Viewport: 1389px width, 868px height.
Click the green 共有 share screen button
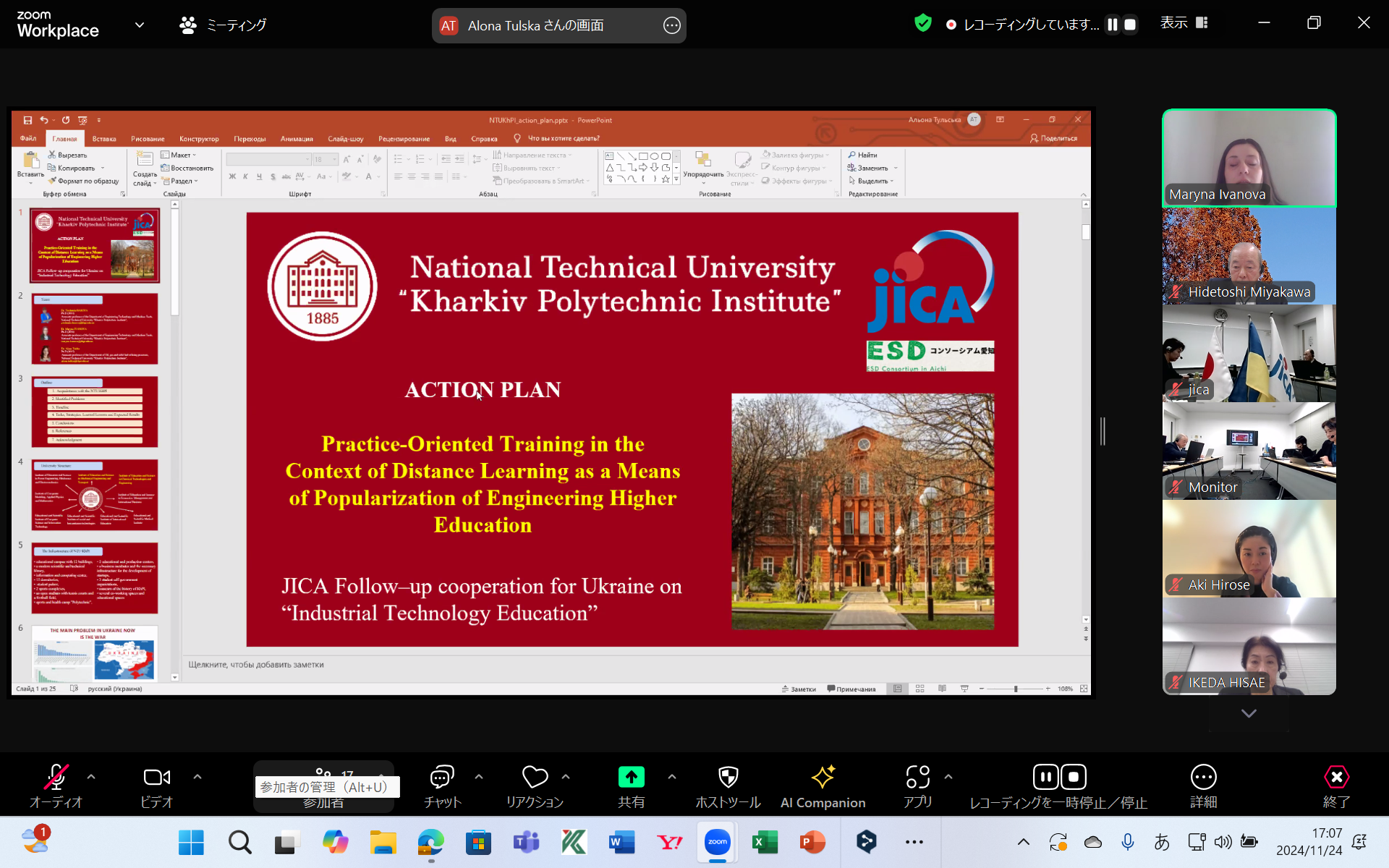point(631,786)
